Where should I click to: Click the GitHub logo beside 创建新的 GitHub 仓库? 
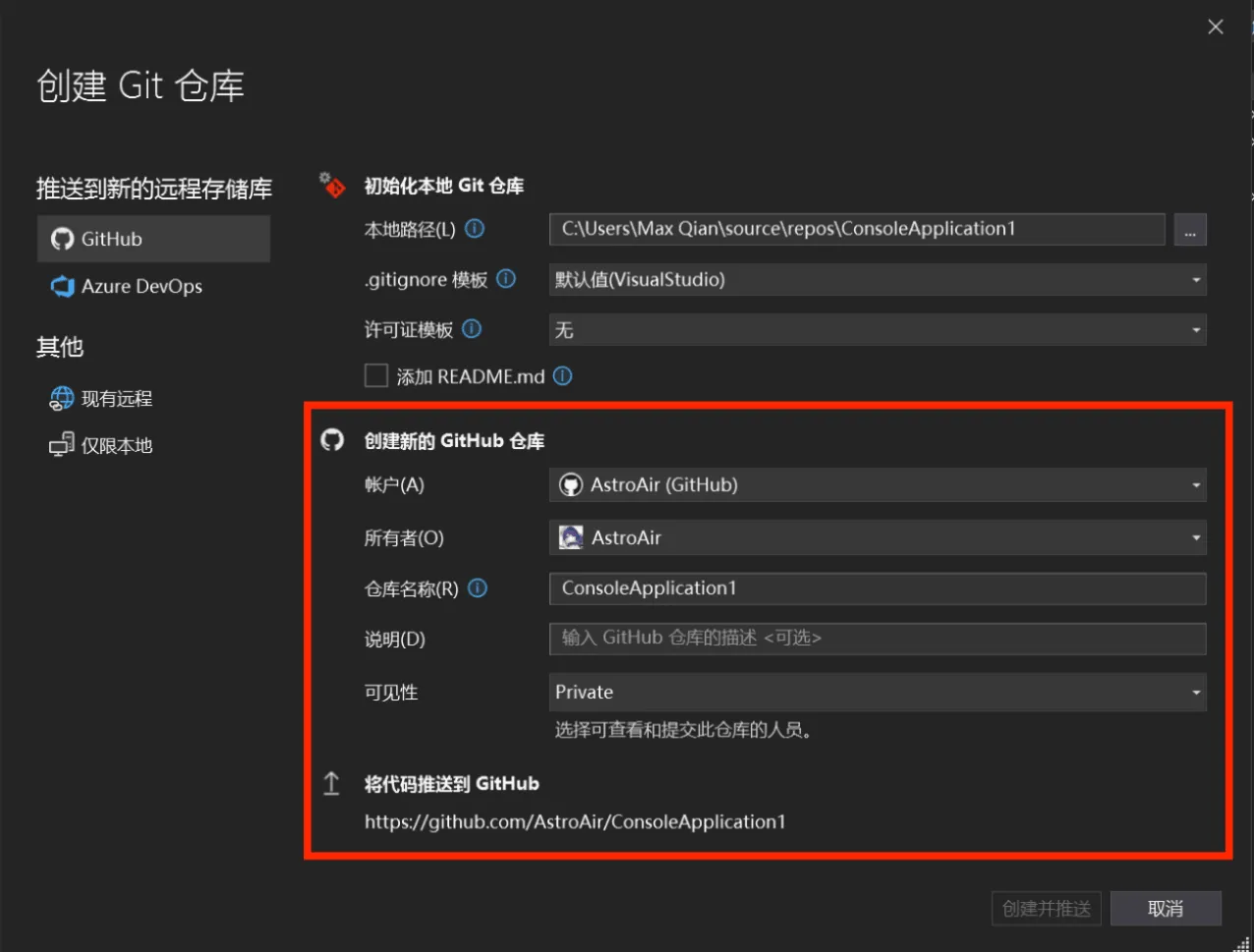point(333,440)
